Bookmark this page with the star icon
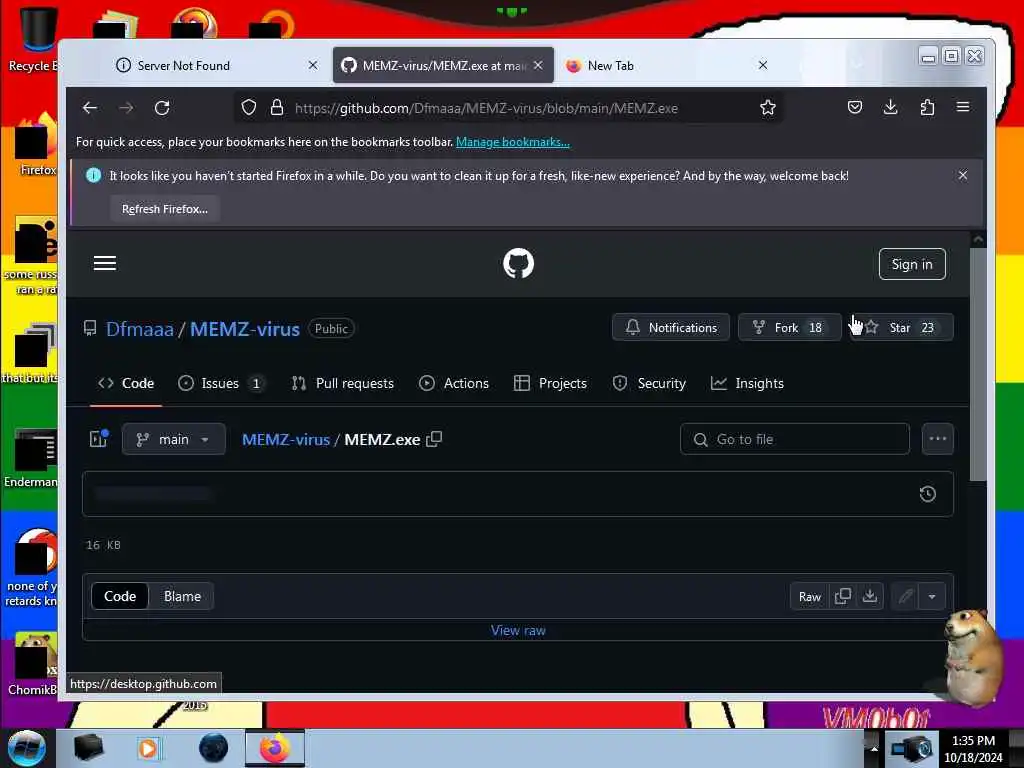 coord(768,108)
